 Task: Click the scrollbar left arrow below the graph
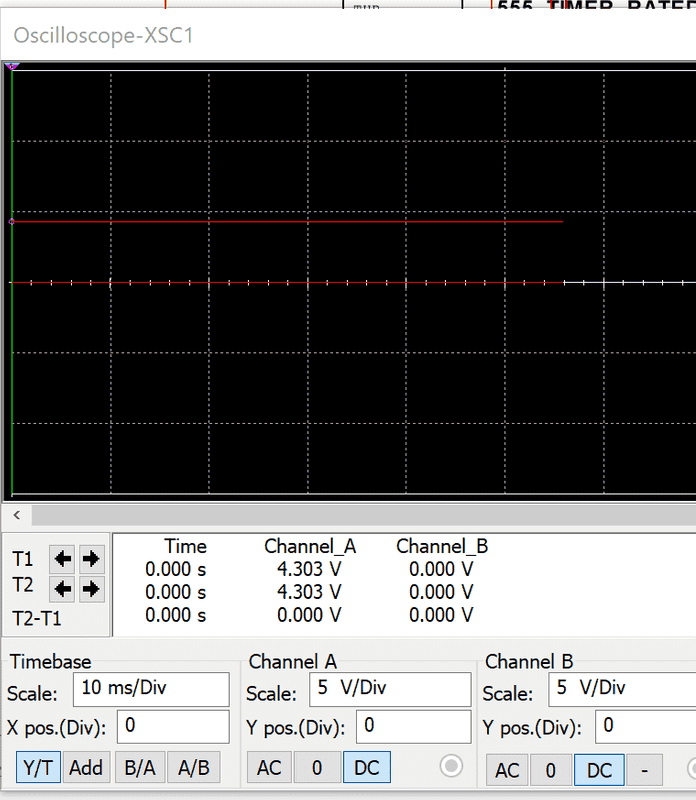16,516
